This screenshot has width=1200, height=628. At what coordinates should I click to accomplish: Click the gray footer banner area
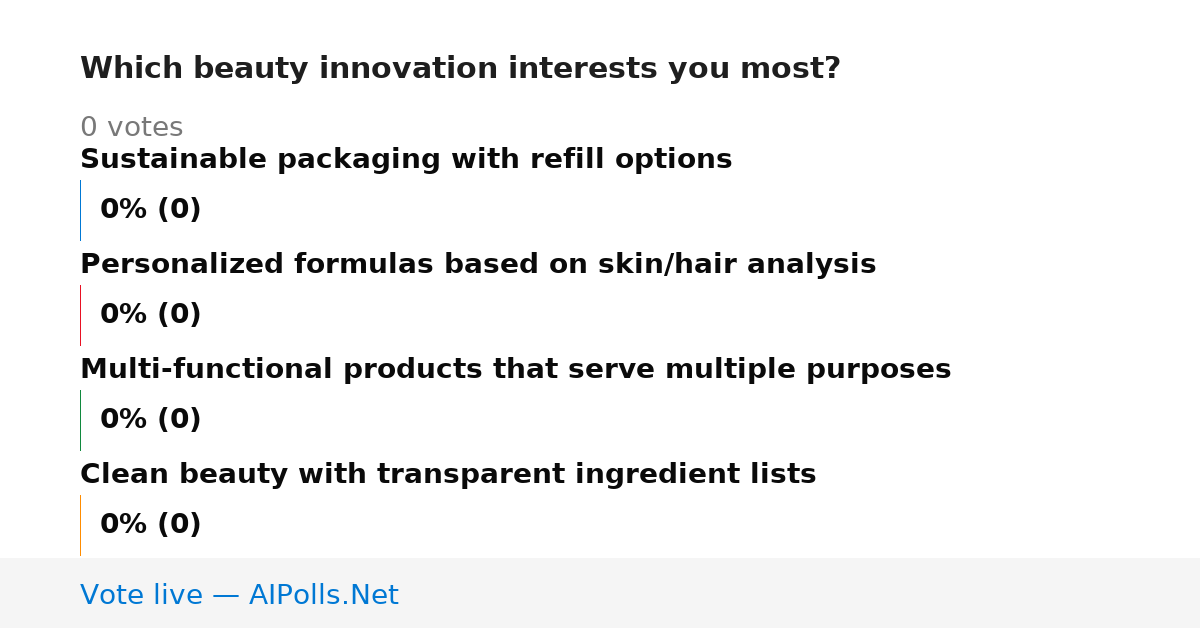click(600, 593)
